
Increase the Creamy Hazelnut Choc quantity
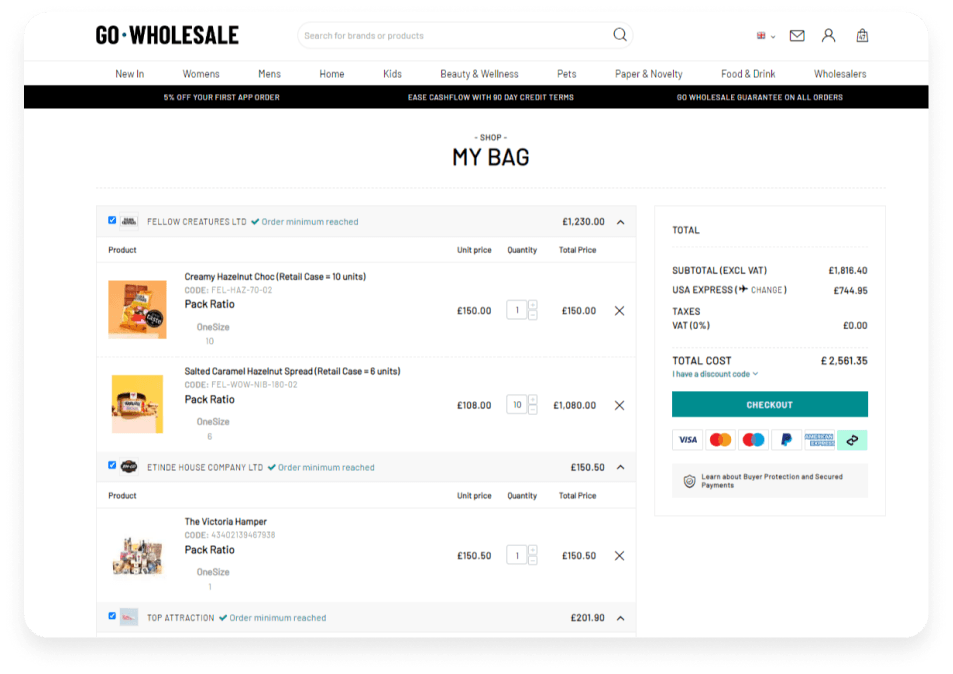point(532,305)
